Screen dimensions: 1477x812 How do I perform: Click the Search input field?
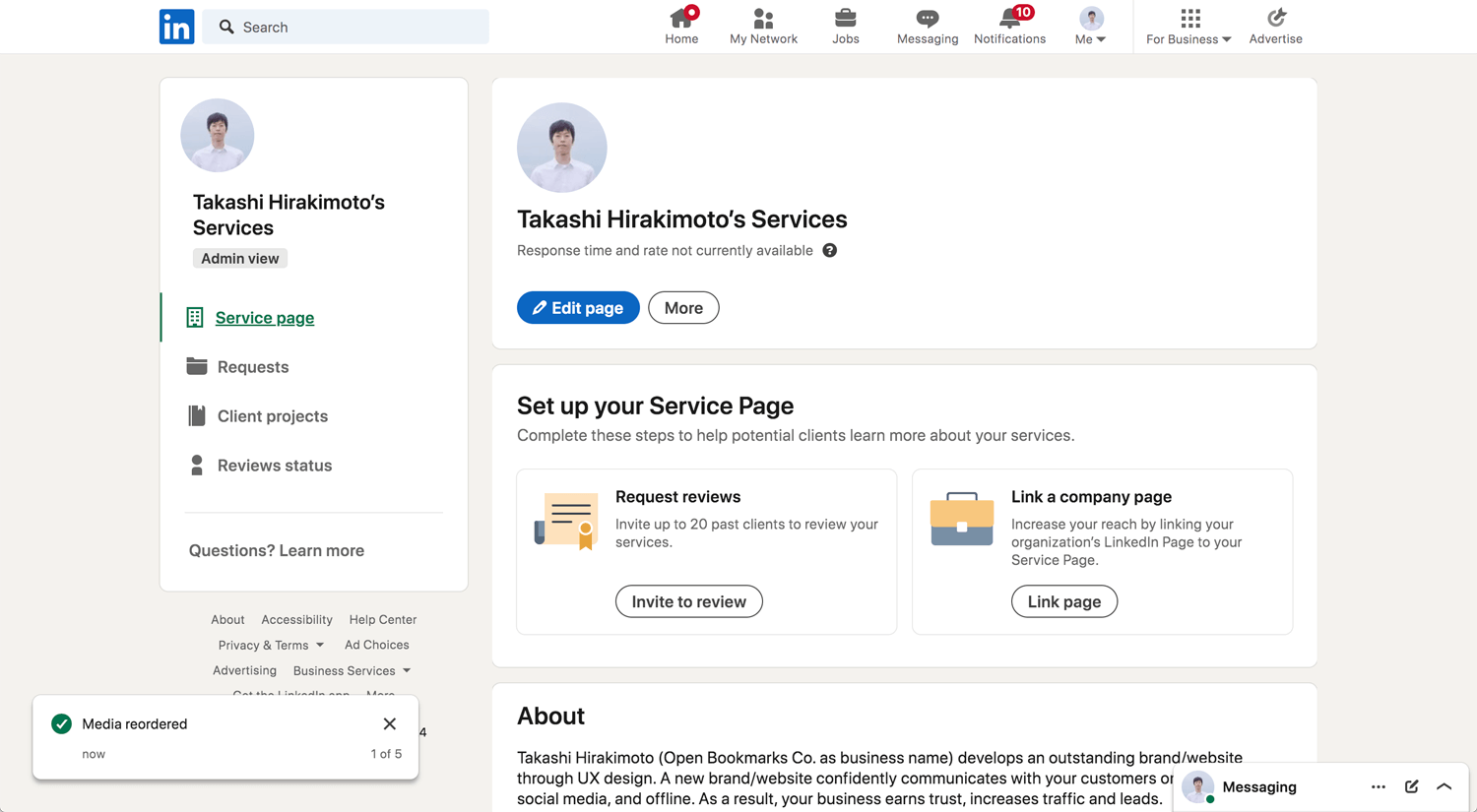(346, 27)
